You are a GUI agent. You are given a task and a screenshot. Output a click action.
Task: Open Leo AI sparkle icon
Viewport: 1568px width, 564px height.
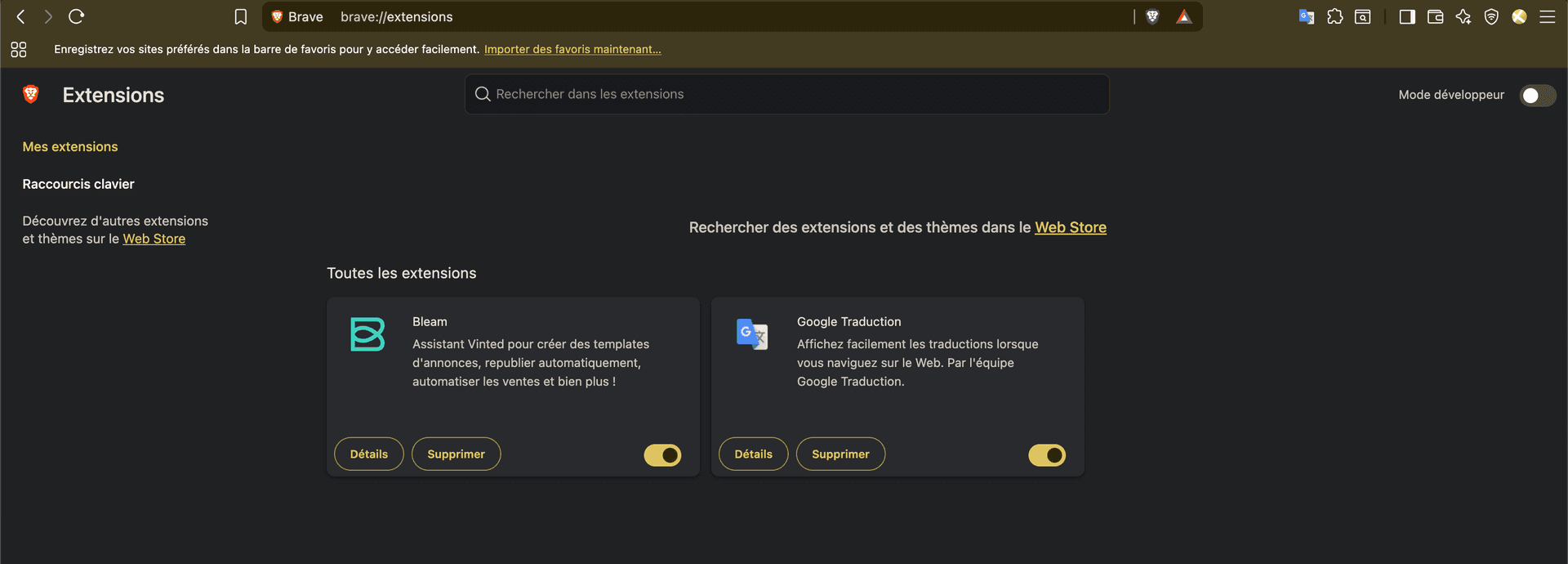click(1463, 16)
